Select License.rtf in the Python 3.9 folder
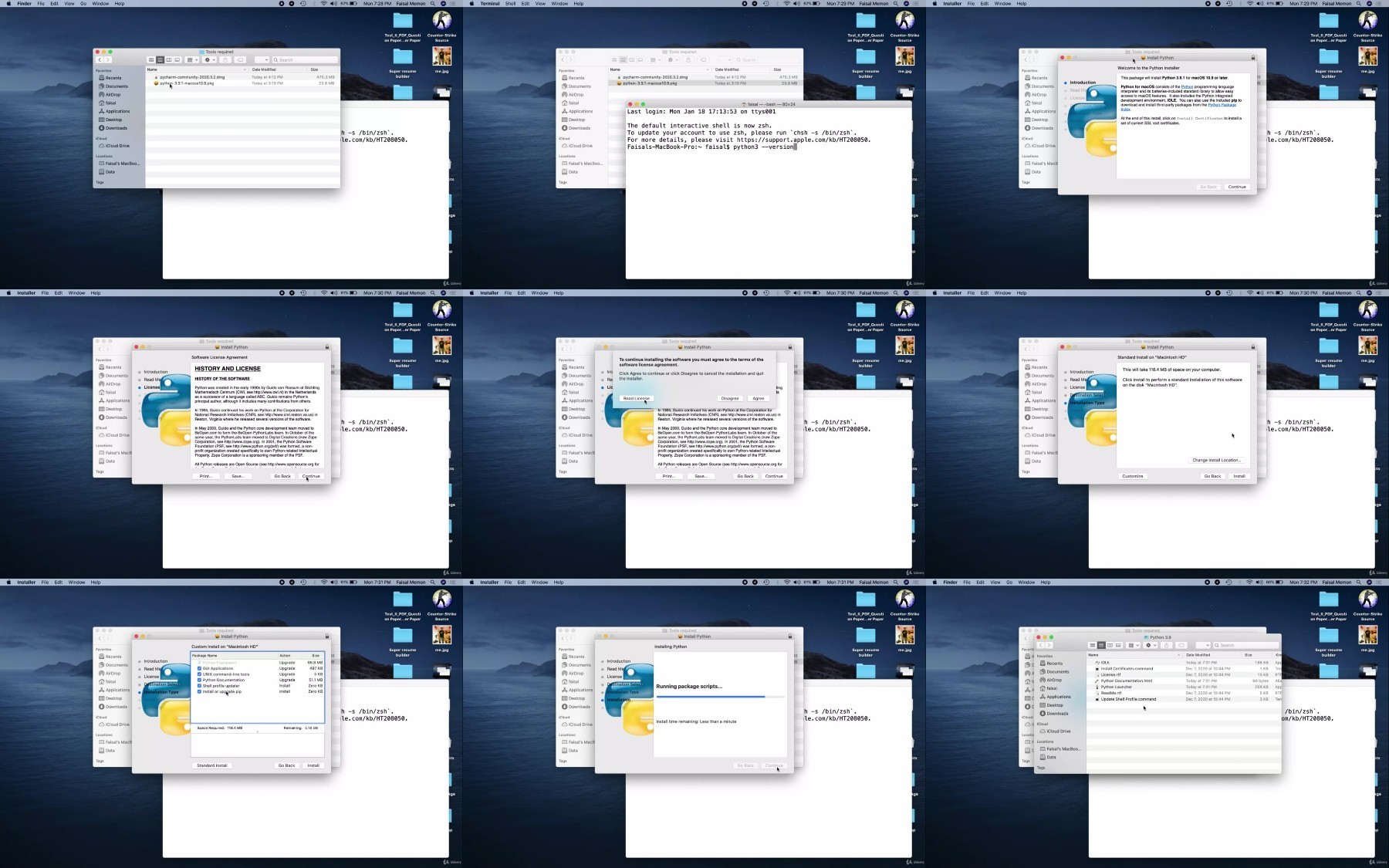This screenshot has height=868, width=1389. 1110,674
